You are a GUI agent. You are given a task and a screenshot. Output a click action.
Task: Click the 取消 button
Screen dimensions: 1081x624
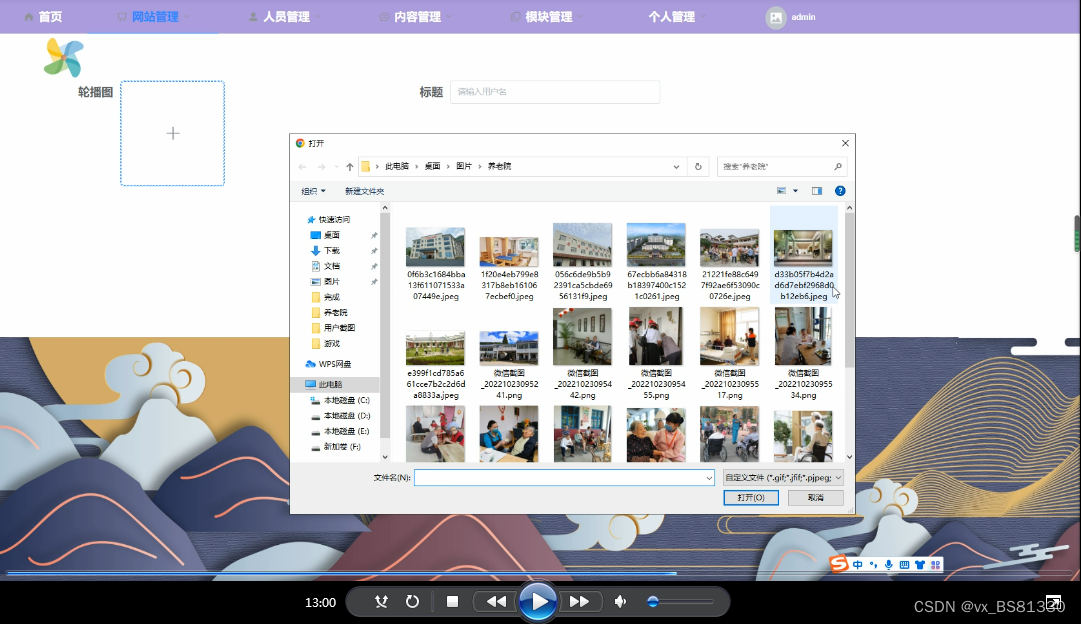point(816,497)
